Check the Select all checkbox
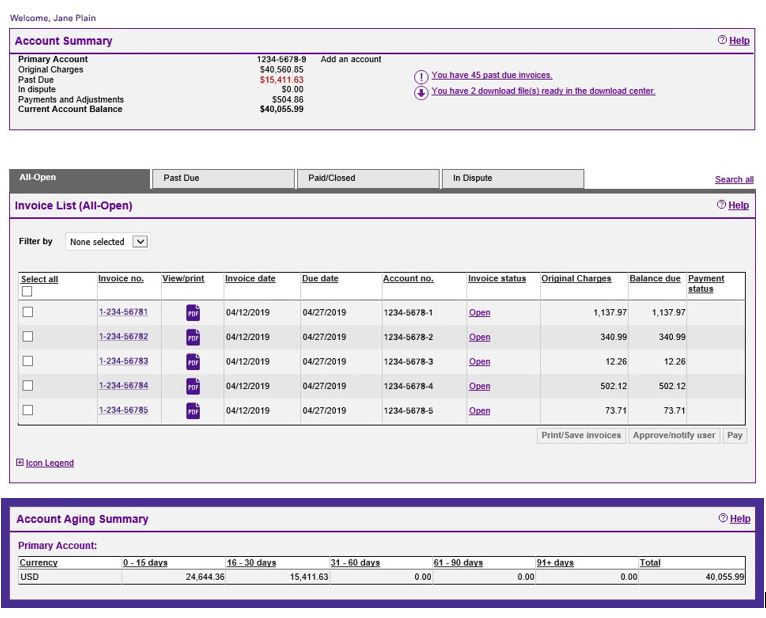 pos(27,292)
